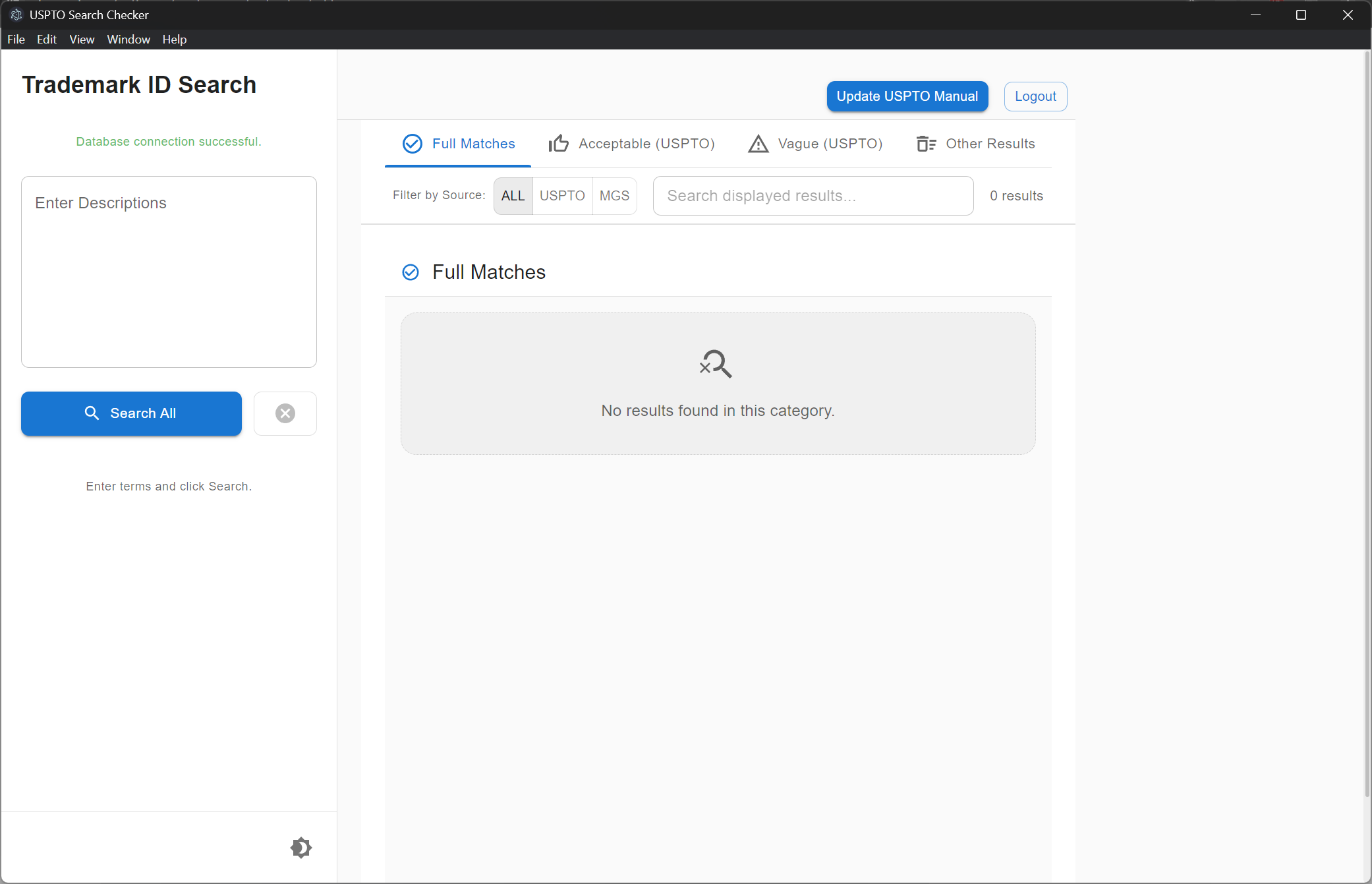This screenshot has height=884, width=1372.
Task: Open the View menu
Action: (82, 40)
